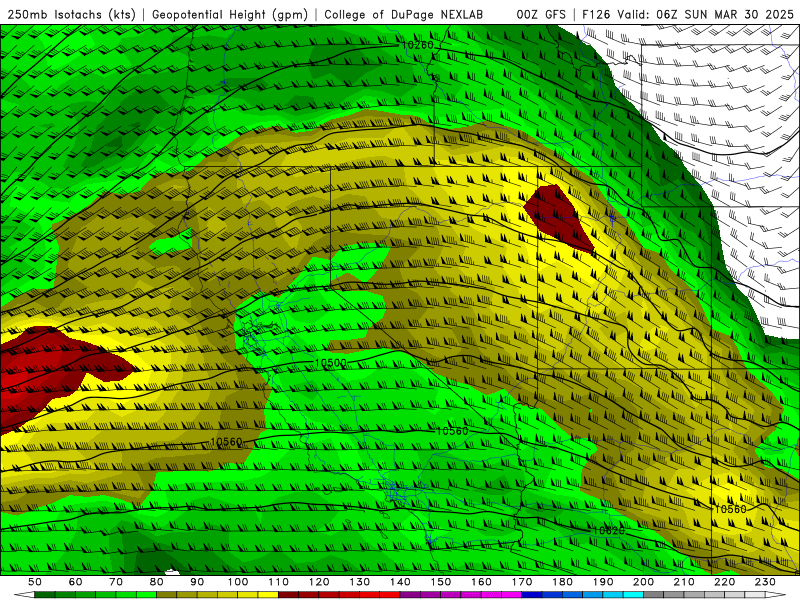Click the 90 value on the color scale
This screenshot has width=800, height=600.
(197, 582)
